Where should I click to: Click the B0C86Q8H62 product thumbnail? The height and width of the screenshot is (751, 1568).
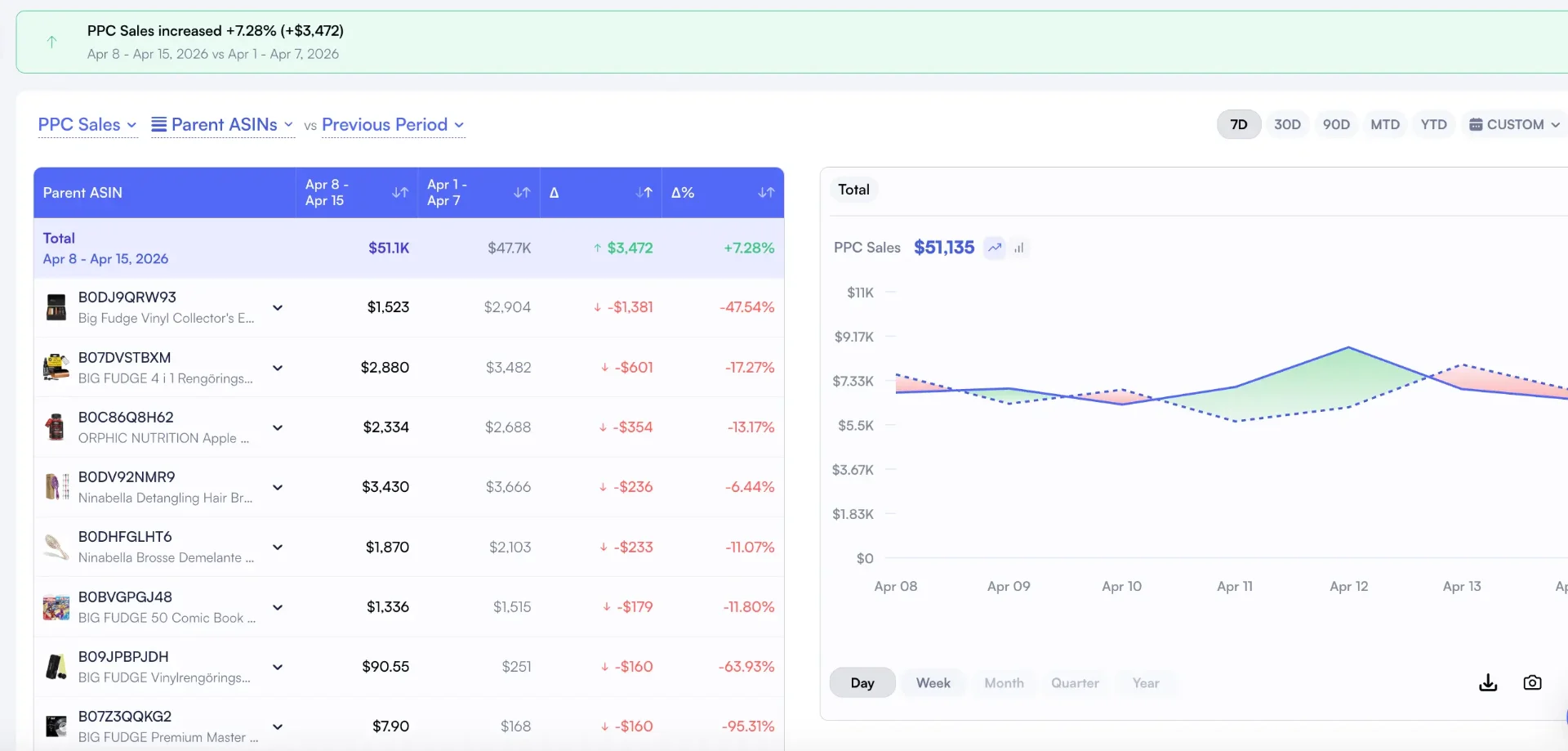[x=56, y=427]
